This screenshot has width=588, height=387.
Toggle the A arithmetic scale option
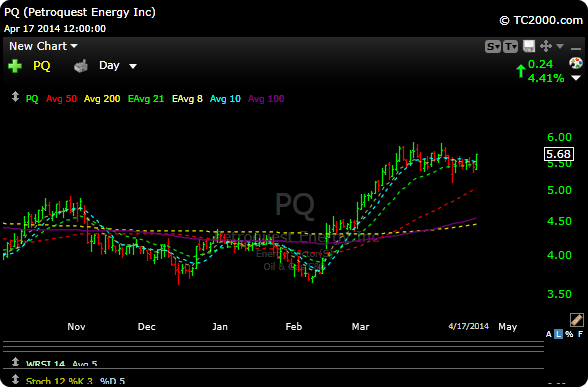tap(549, 334)
